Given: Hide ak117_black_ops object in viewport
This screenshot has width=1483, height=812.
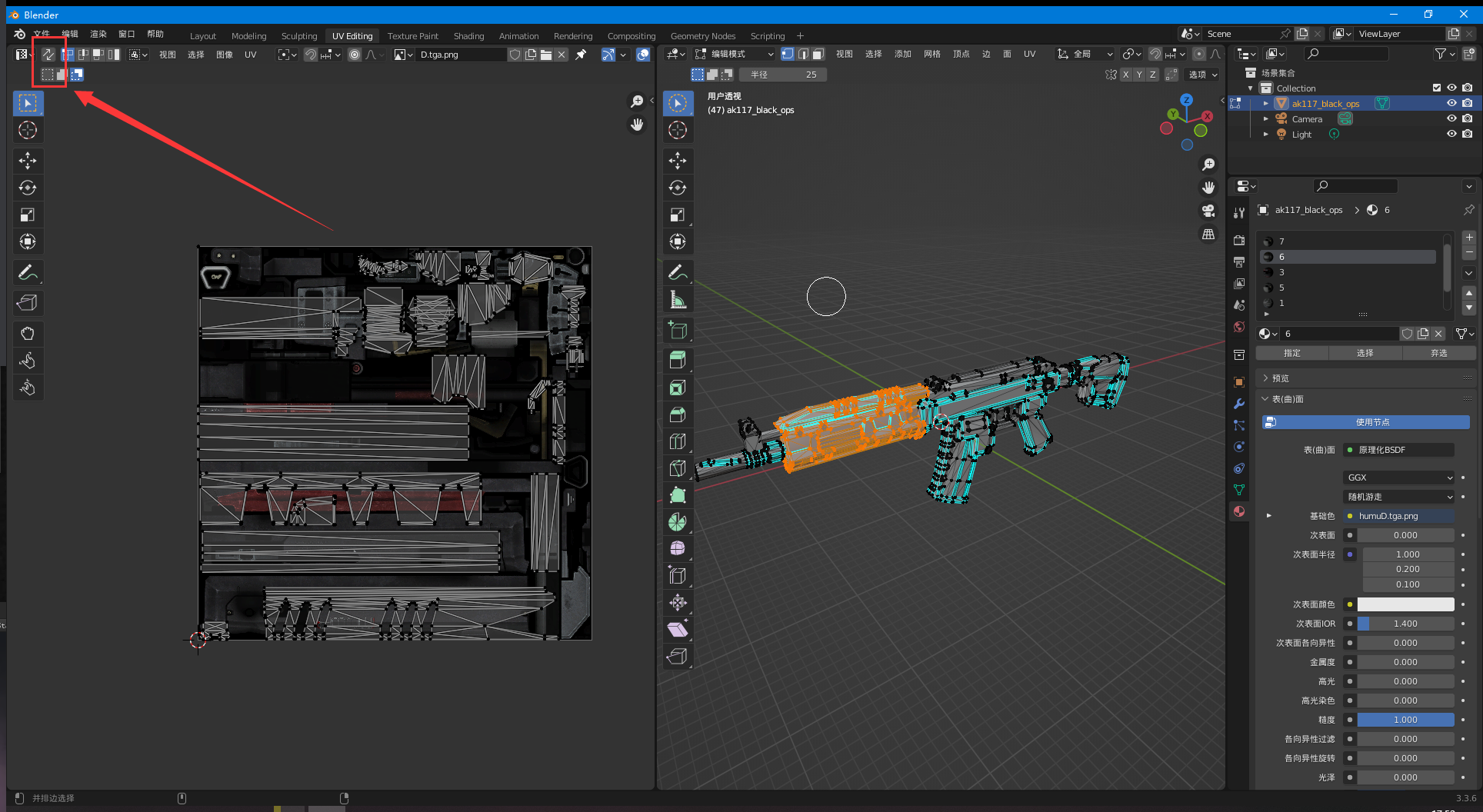Looking at the screenshot, I should pos(1451,103).
